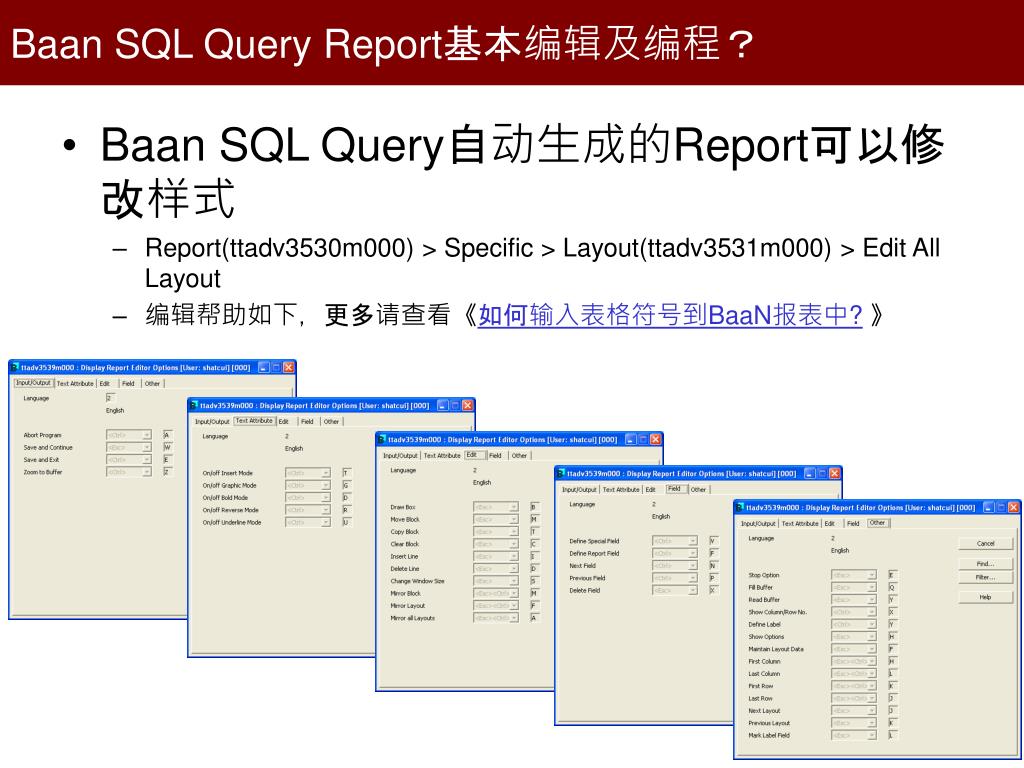This screenshot has height=768, width=1024.
Task: Select Other tab in the rightmost window
Action: coord(878,522)
